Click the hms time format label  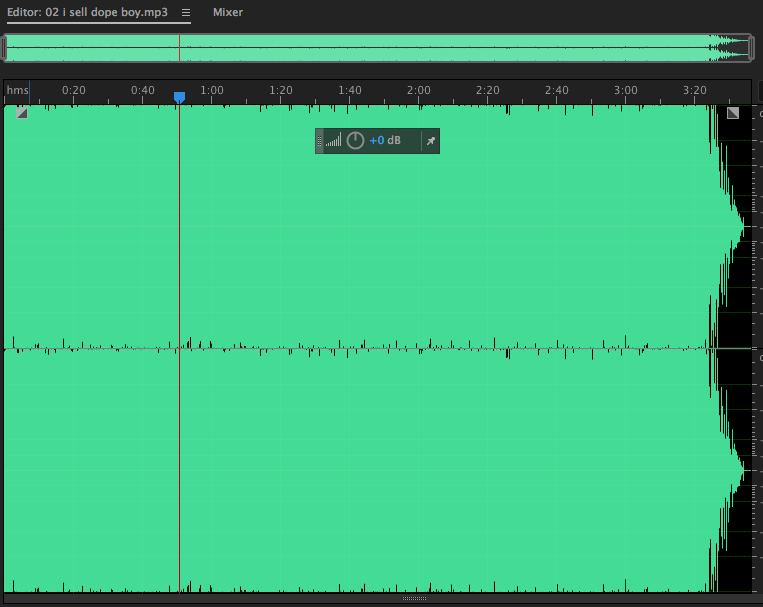(17, 90)
